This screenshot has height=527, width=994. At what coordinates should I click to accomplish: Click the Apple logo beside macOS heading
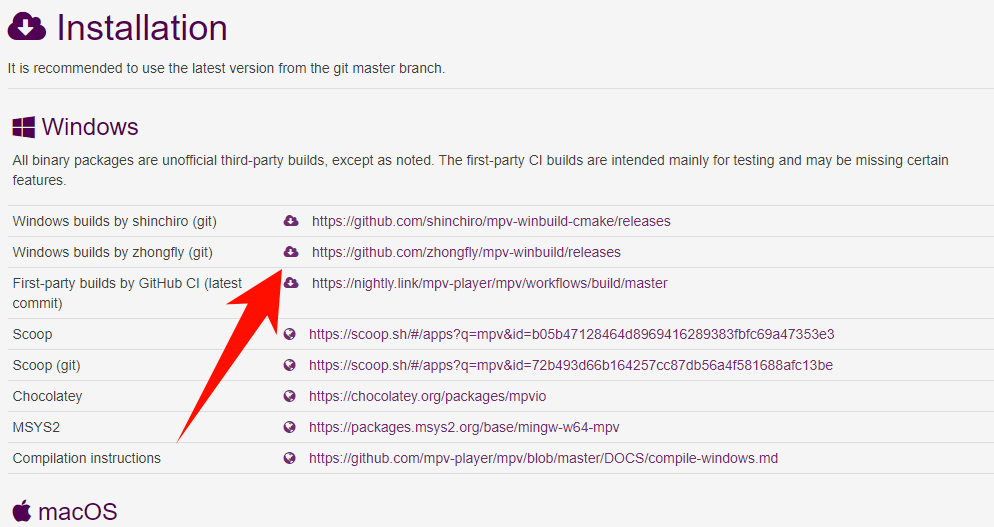pyautogui.click(x=22, y=512)
